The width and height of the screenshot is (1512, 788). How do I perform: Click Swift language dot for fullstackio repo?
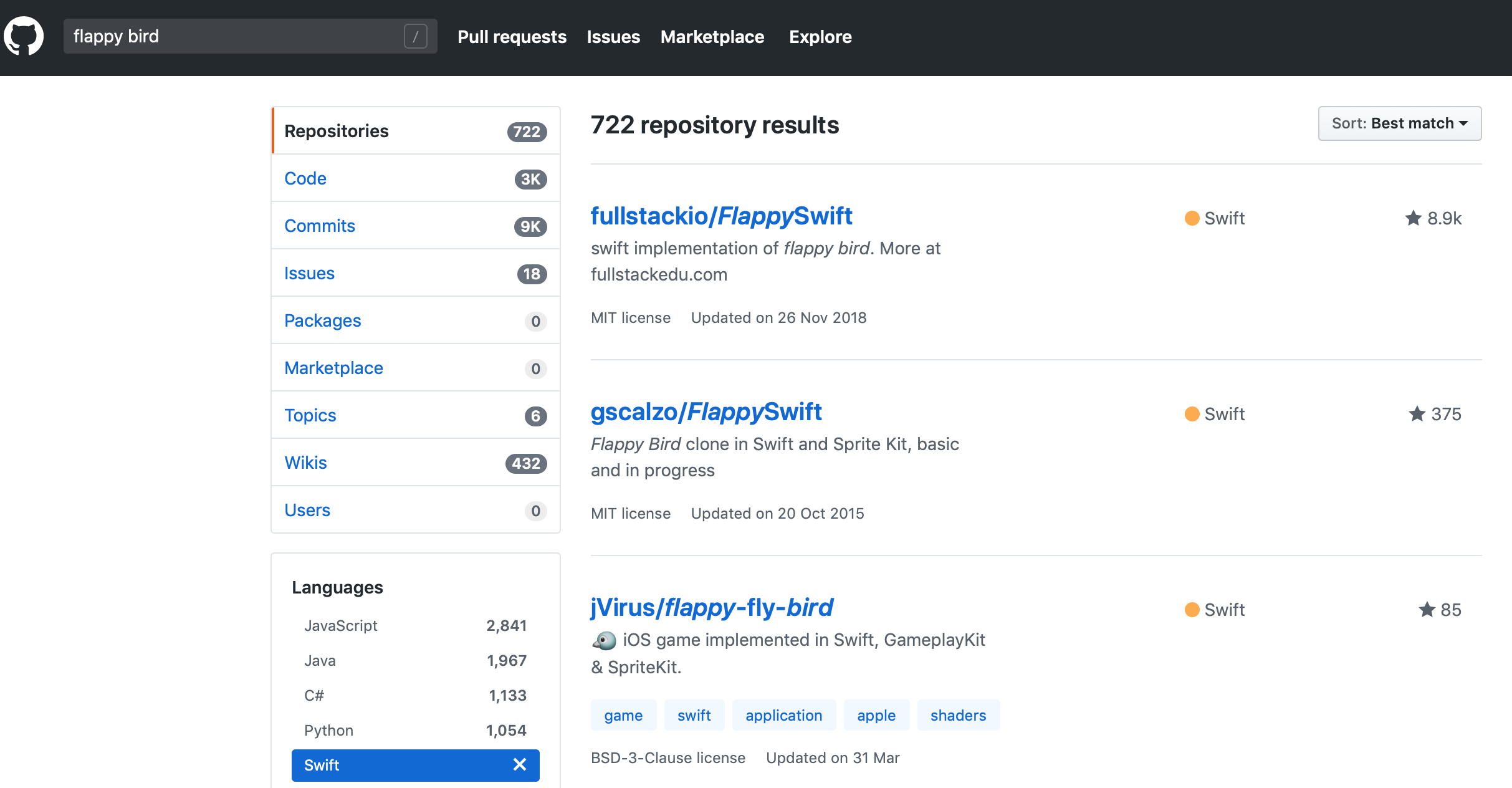[x=1192, y=218]
